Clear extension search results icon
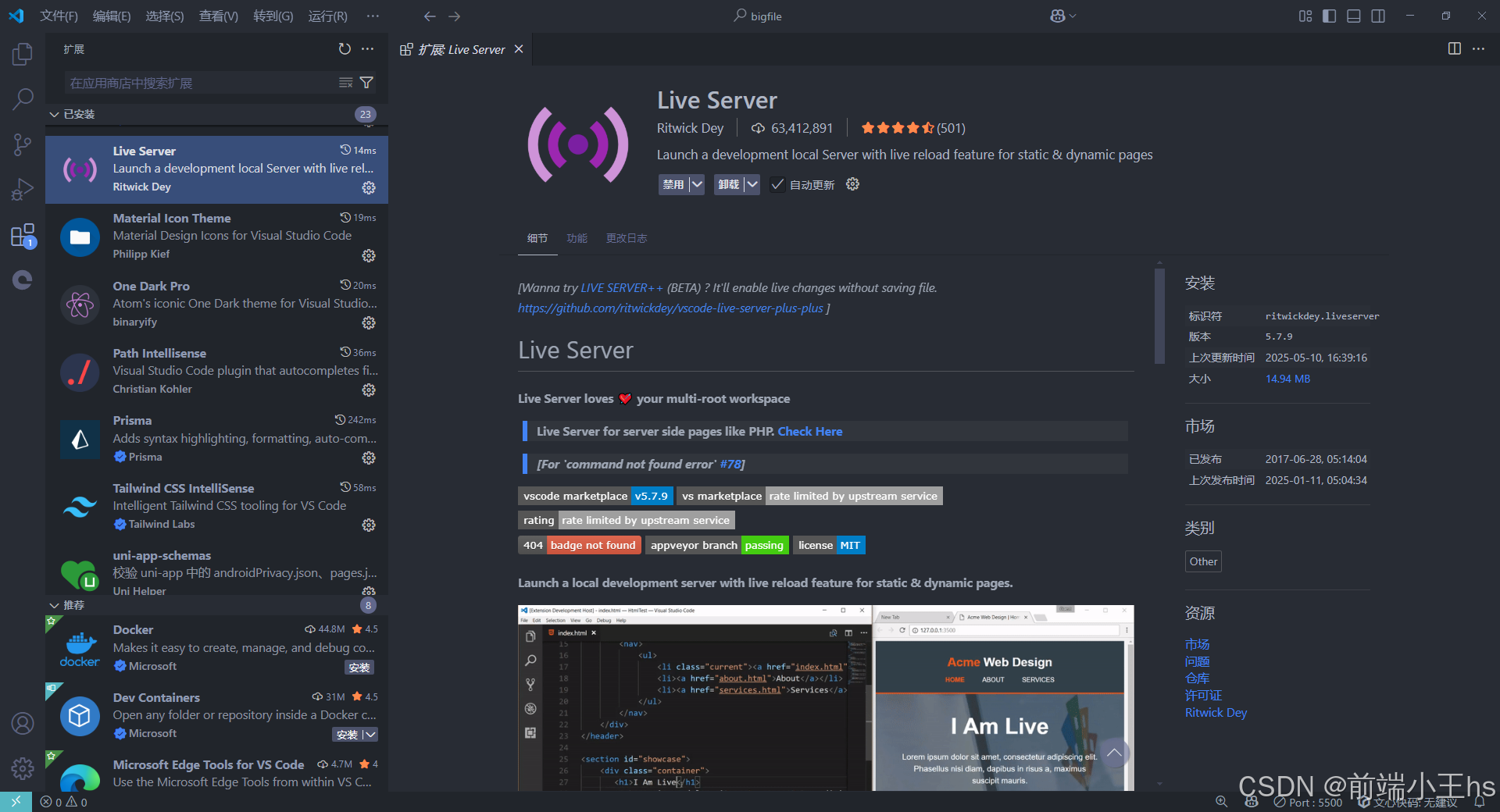The width and height of the screenshot is (1500, 812). (x=345, y=83)
